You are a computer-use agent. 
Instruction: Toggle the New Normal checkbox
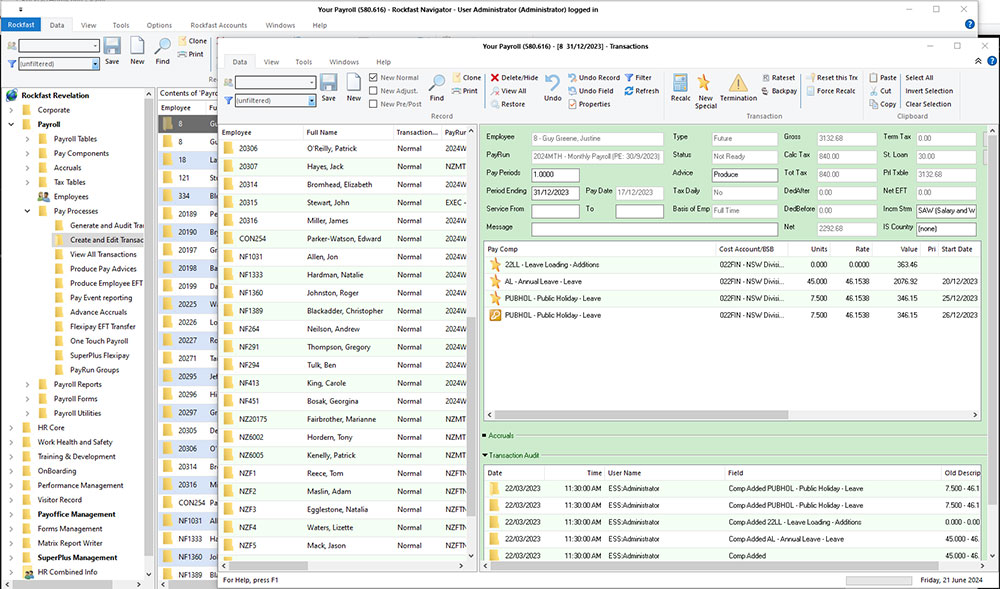pyautogui.click(x=374, y=78)
